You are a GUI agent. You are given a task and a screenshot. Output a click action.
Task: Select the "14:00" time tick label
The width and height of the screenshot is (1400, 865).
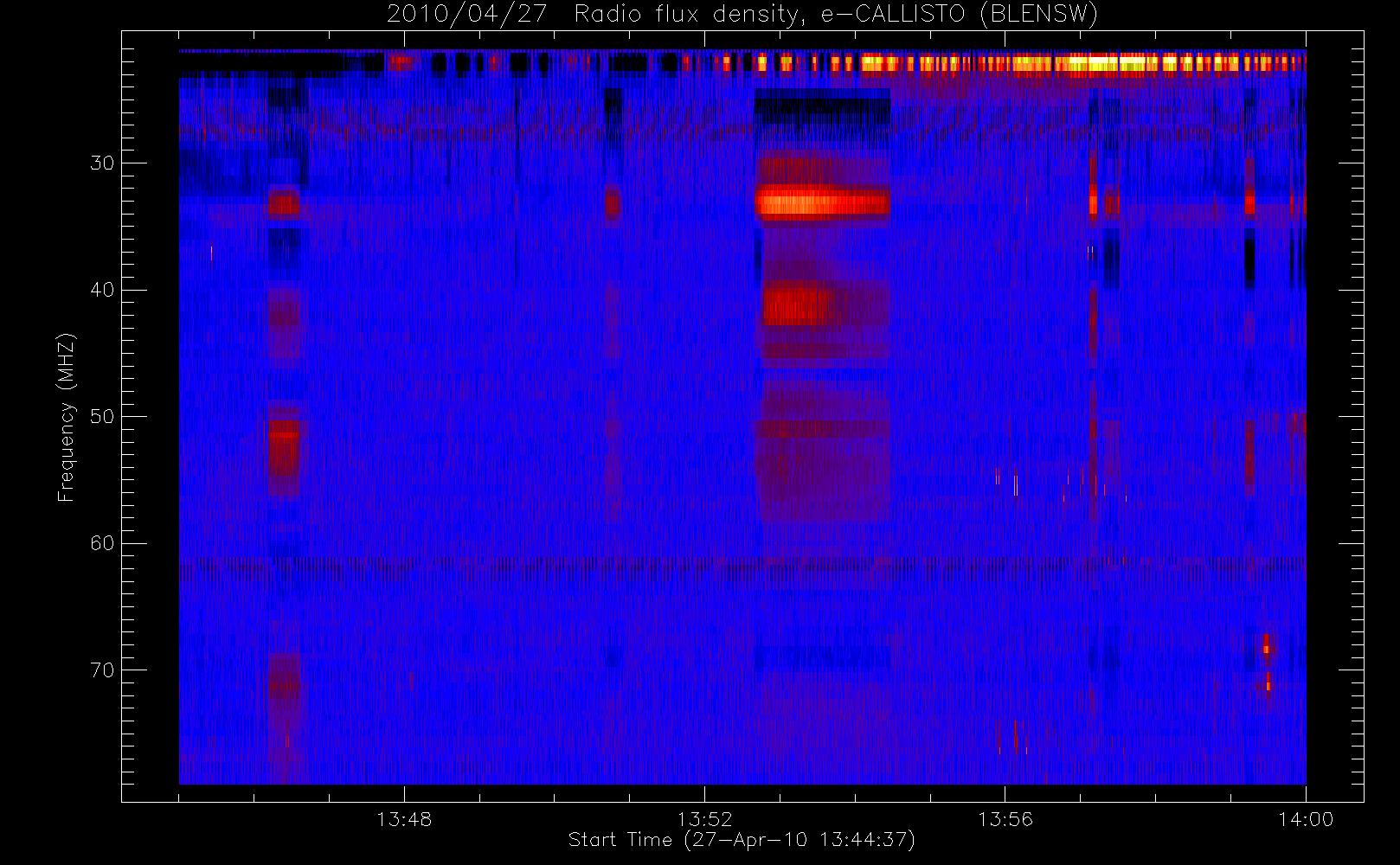[1306, 819]
